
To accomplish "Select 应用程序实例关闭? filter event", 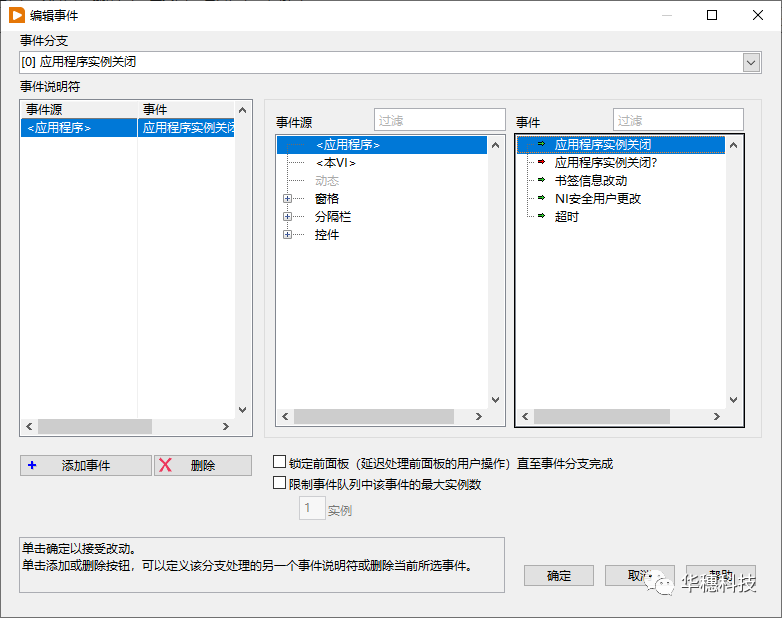I will click(606, 163).
